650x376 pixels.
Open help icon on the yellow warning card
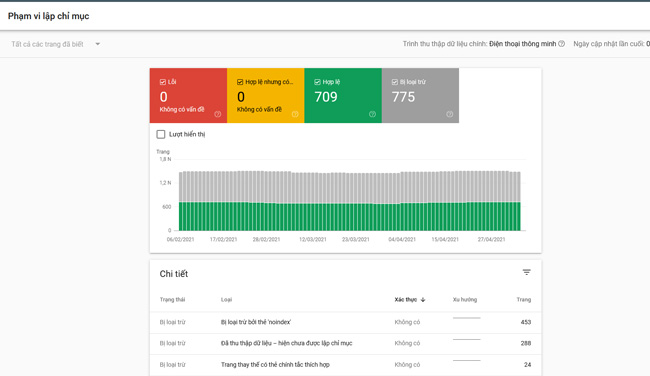[295, 114]
